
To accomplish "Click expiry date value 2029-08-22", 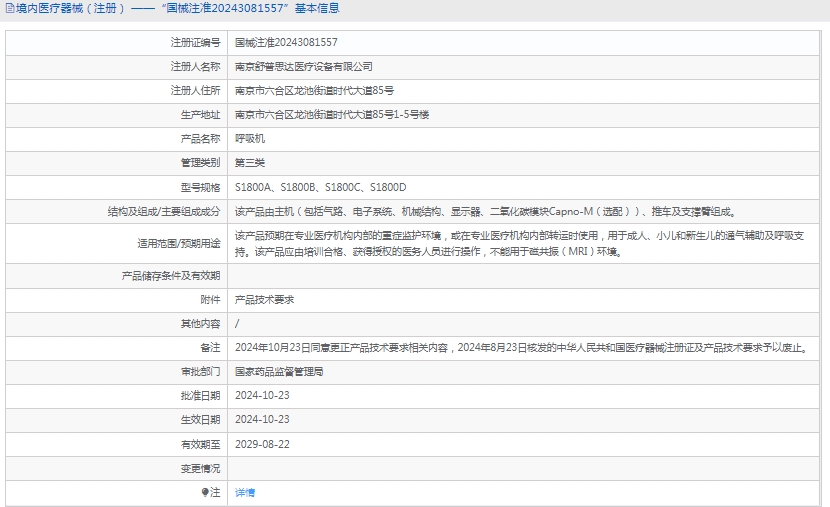I will [x=261, y=443].
